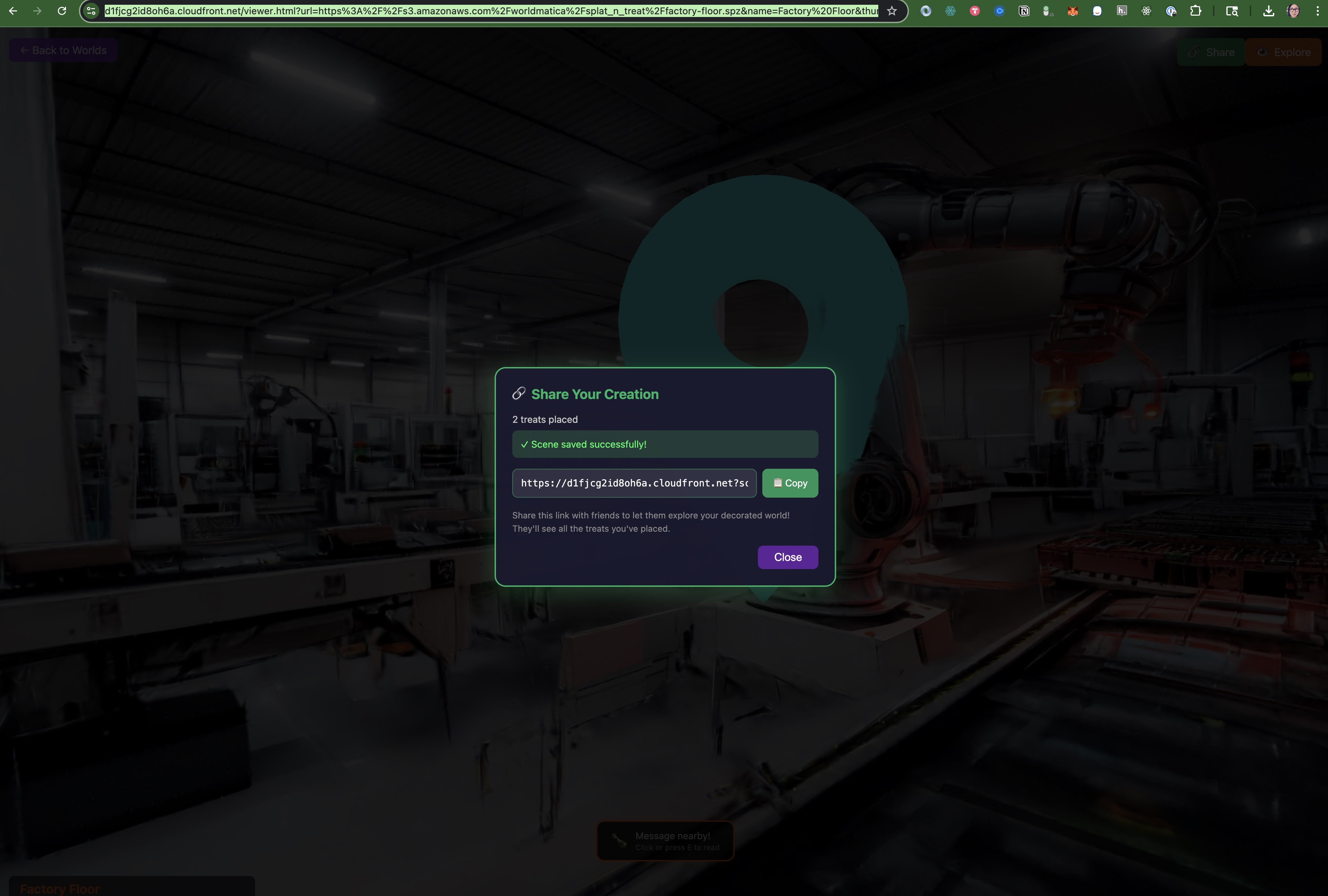Open React Developer Tools extension
The height and width of the screenshot is (896, 1328).
coord(1146,11)
